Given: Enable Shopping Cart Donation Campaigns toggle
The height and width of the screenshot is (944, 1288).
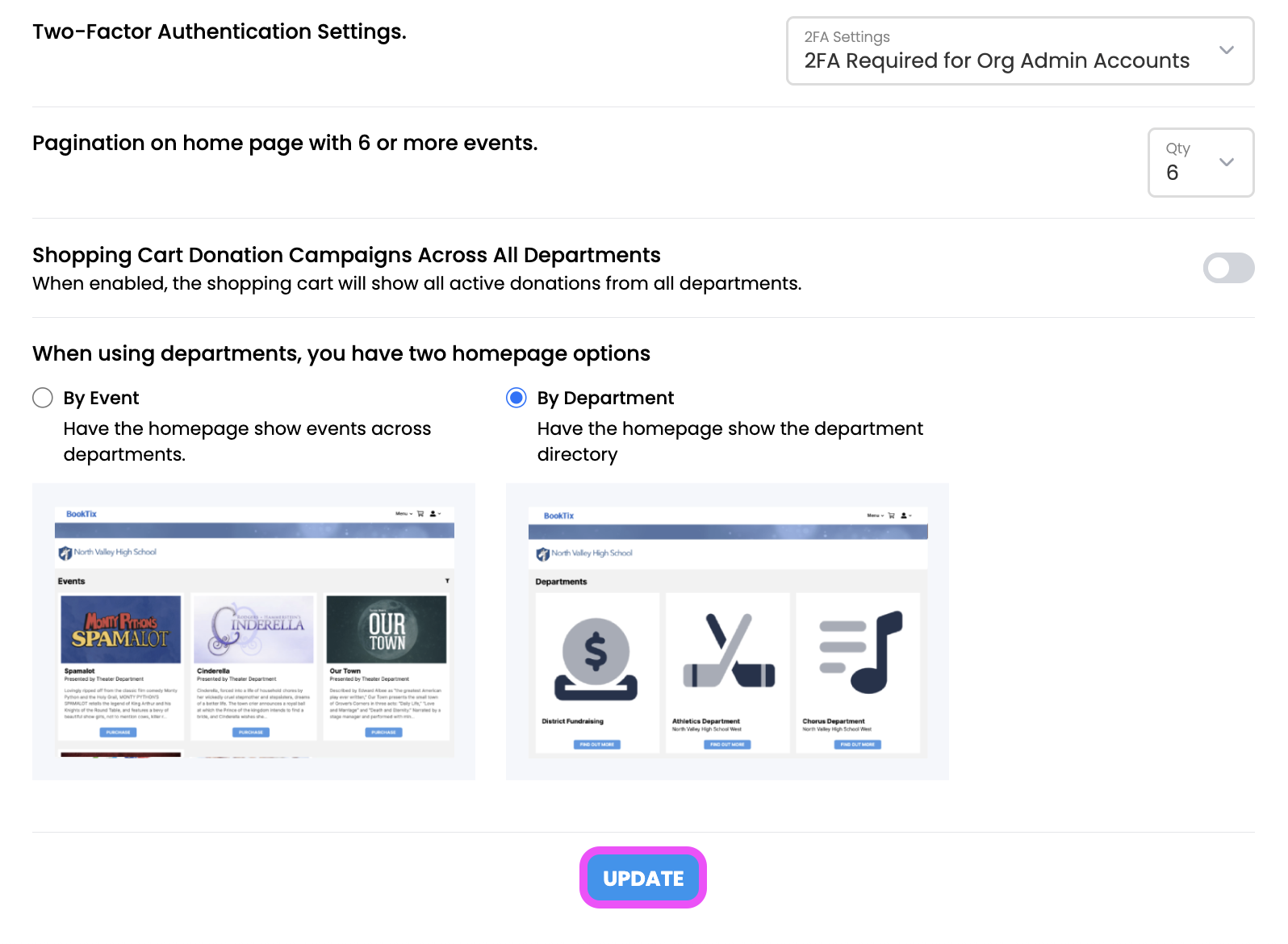Looking at the screenshot, I should (1227, 268).
